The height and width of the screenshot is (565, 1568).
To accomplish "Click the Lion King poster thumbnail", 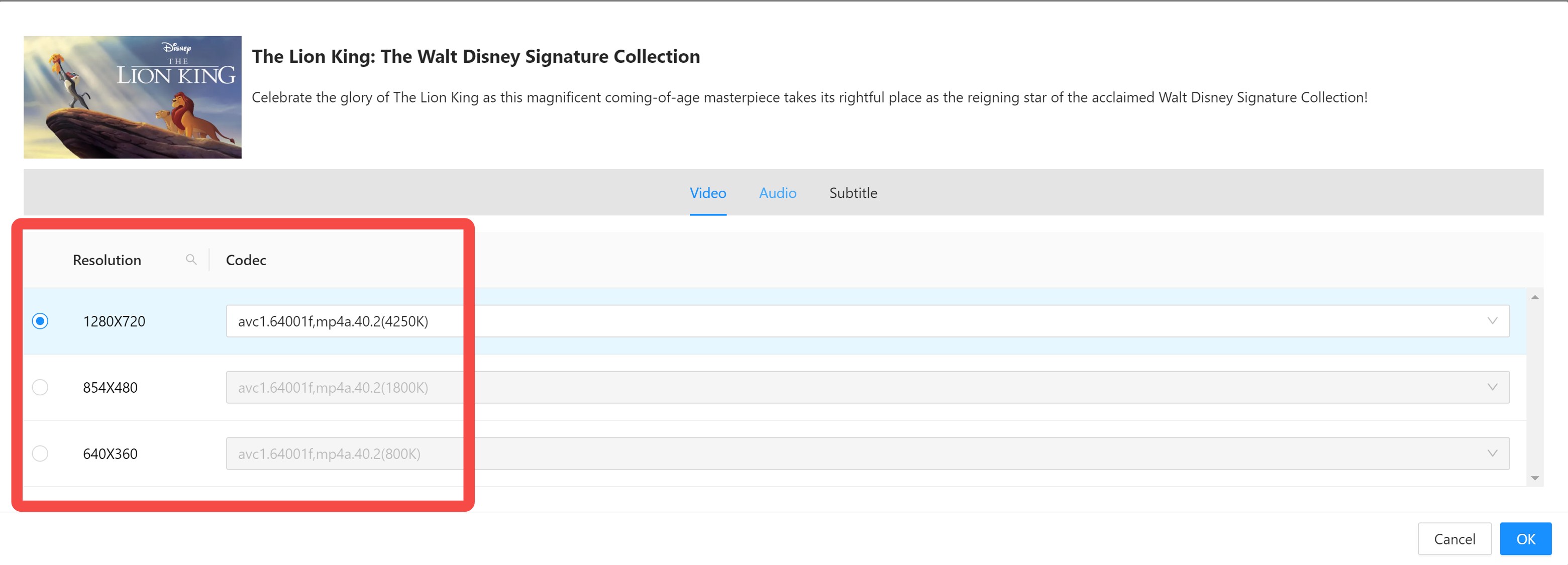I will click(133, 97).
